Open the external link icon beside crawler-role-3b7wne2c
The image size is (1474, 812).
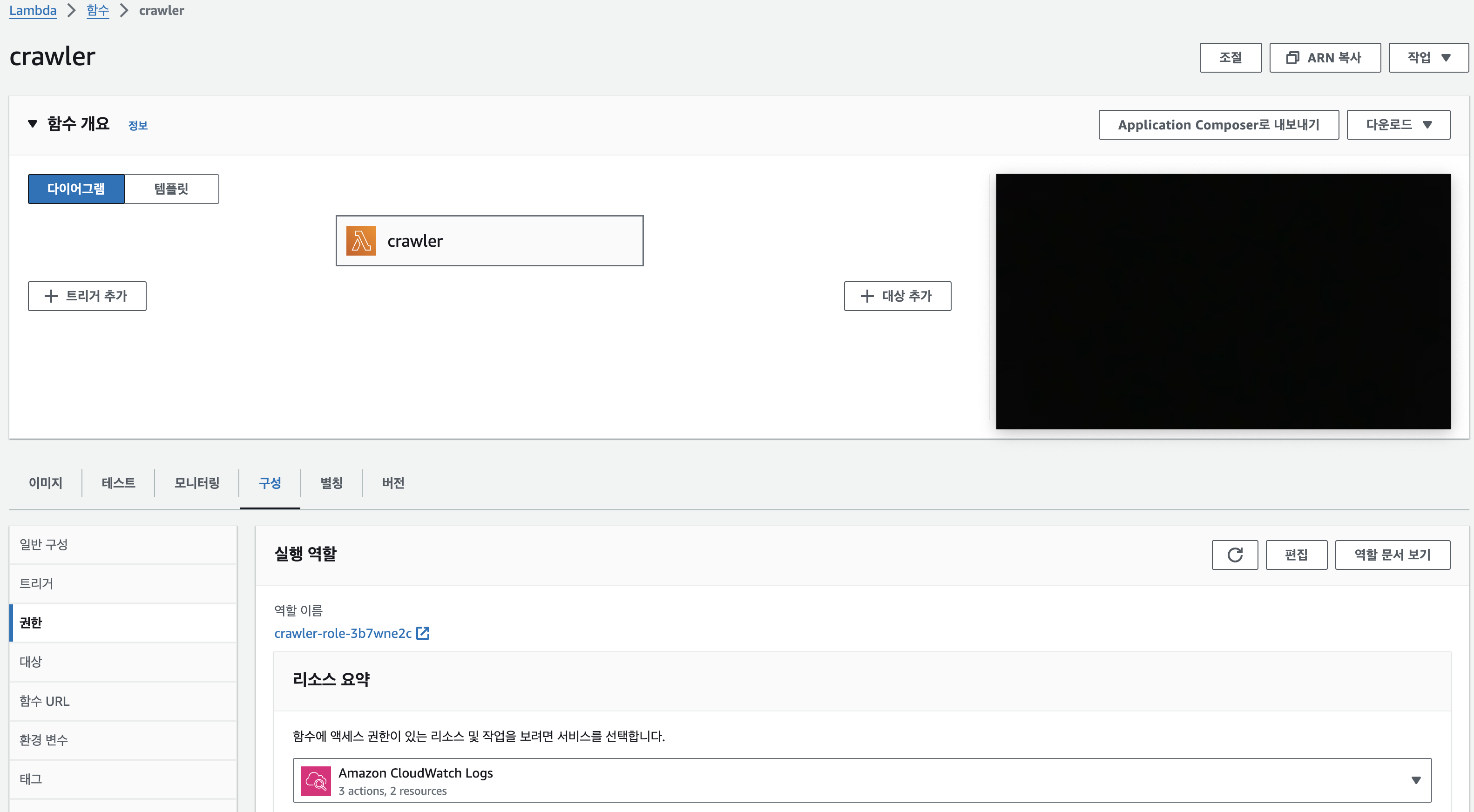click(x=423, y=633)
